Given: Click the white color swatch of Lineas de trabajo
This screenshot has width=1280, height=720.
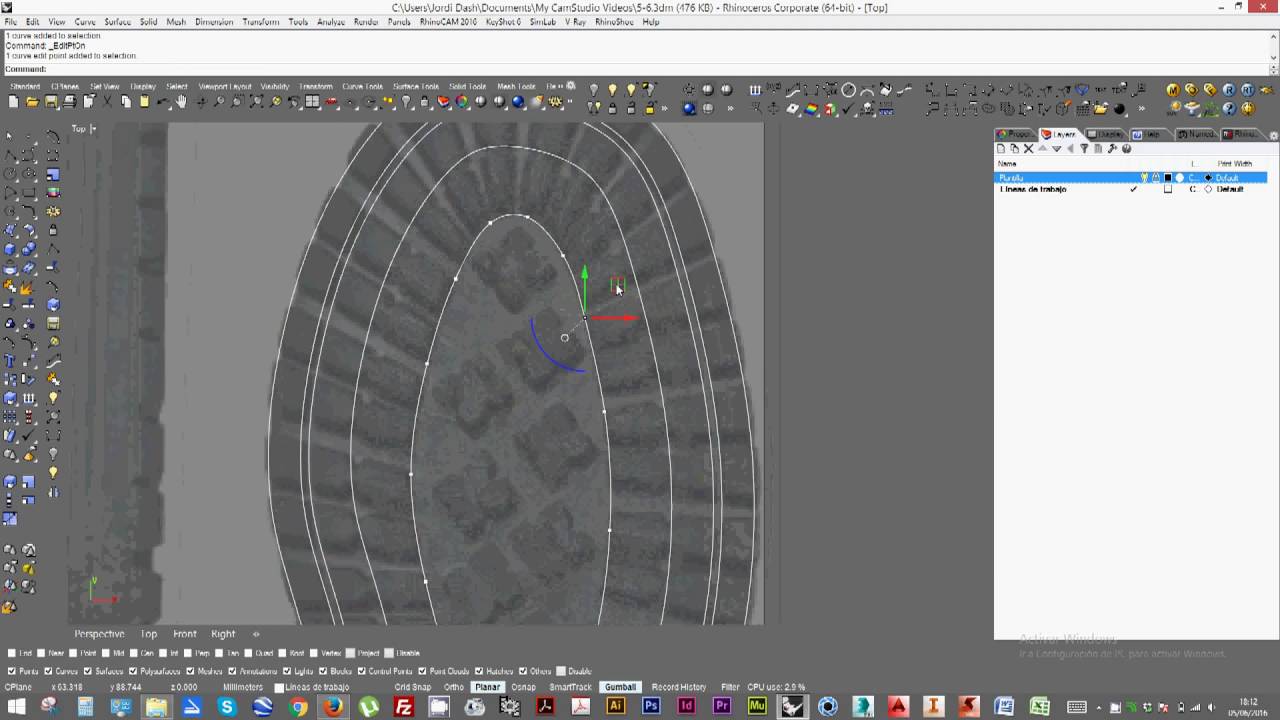Looking at the screenshot, I should pos(1168,189).
